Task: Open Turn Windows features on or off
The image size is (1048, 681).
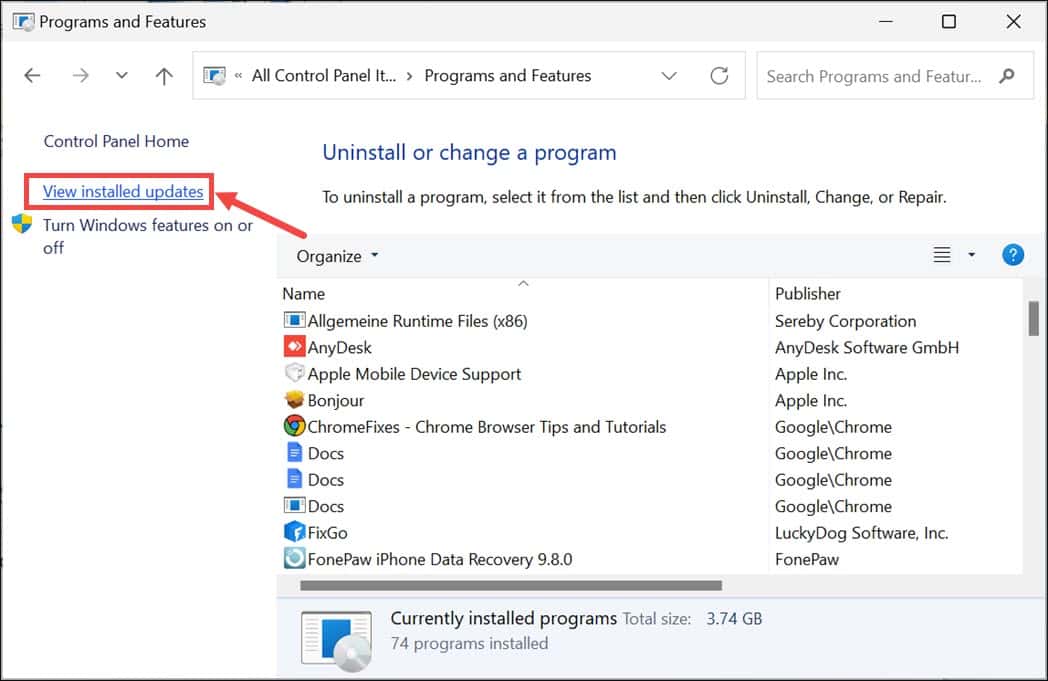Action: (148, 237)
